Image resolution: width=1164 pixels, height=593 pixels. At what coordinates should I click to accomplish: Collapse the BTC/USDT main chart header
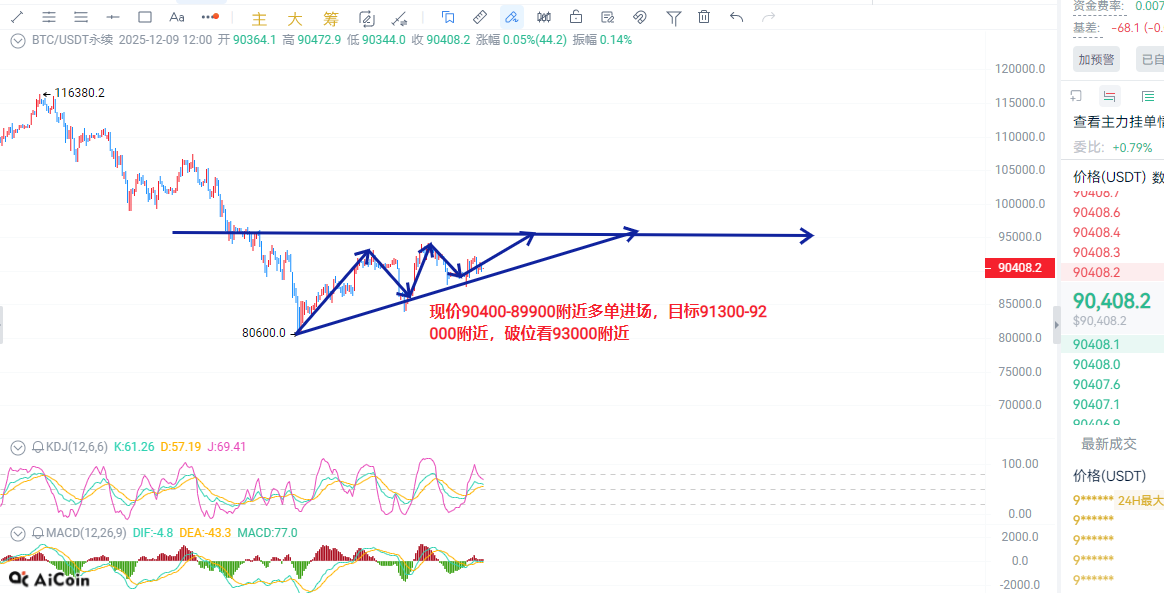pyautogui.click(x=18, y=40)
